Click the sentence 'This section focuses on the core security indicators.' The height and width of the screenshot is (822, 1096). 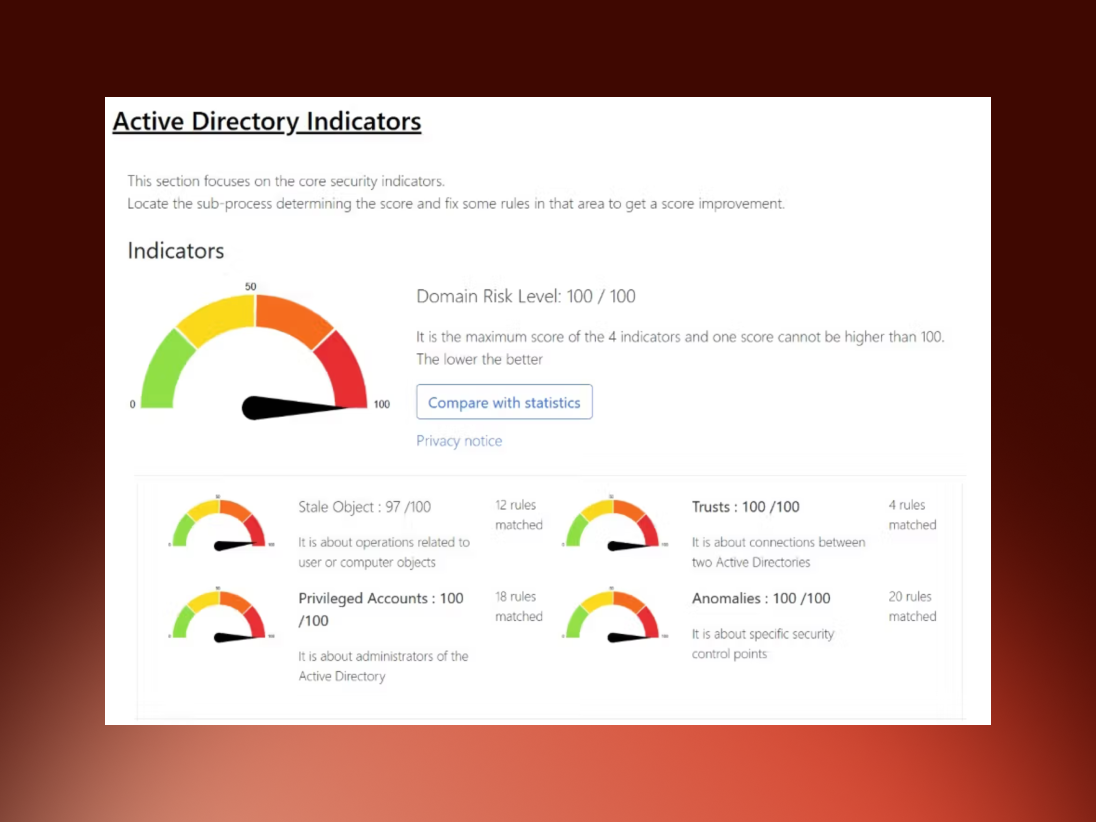[286, 181]
